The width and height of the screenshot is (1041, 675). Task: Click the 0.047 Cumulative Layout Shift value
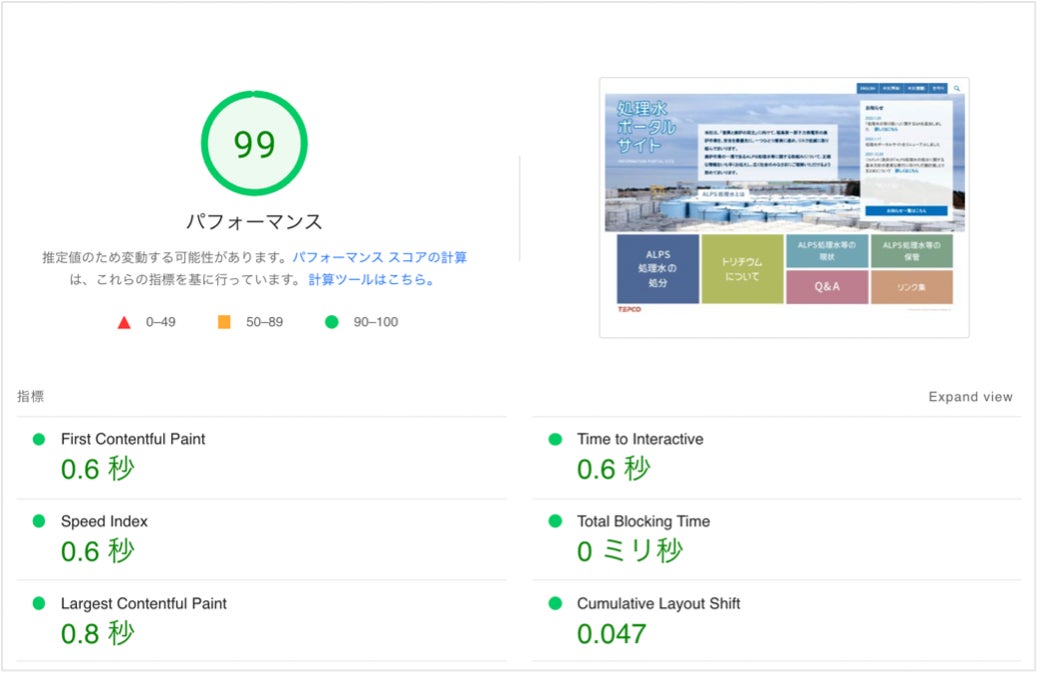(x=611, y=634)
